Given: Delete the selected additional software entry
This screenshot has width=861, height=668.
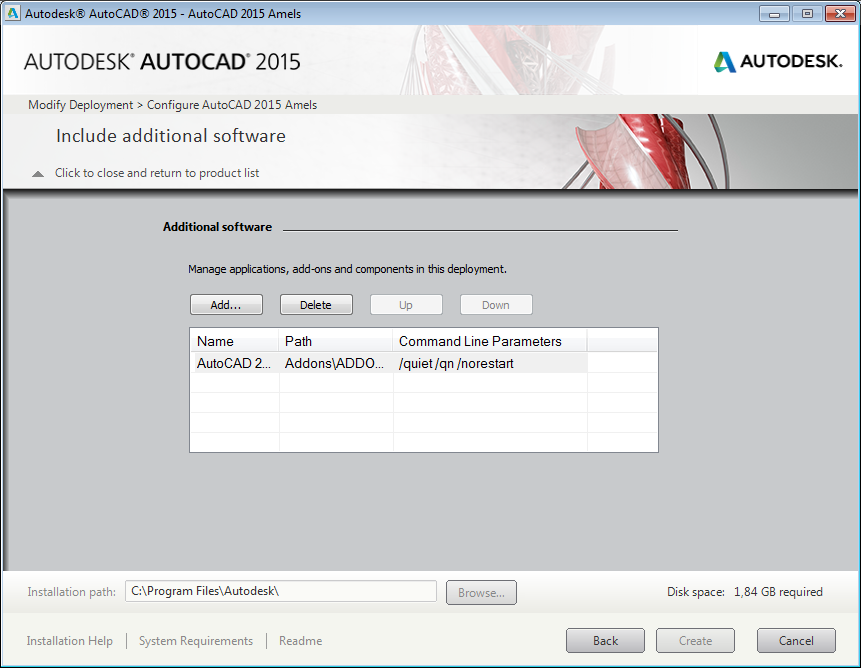Looking at the screenshot, I should tap(316, 305).
